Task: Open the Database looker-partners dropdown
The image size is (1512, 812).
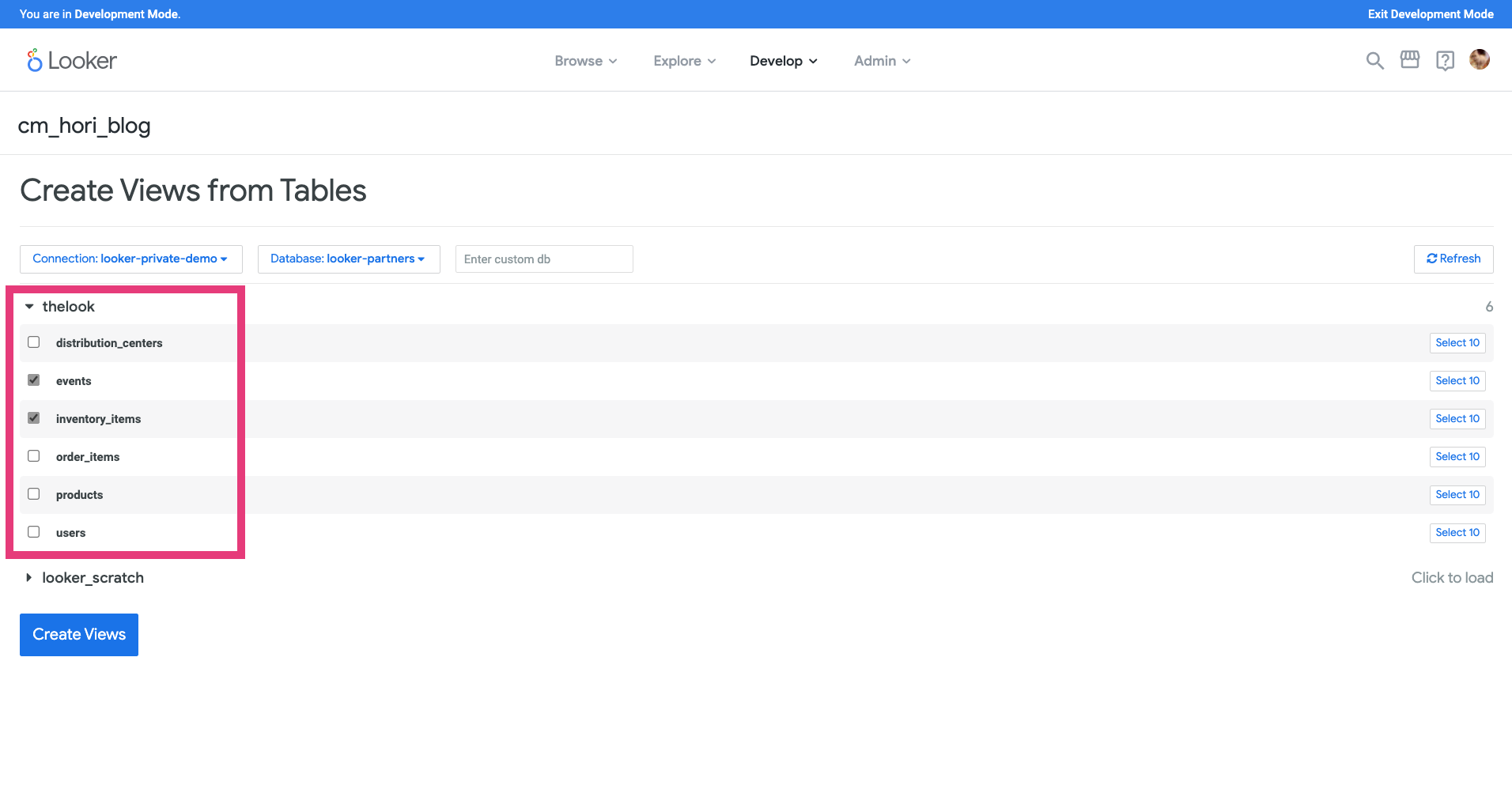Action: point(348,259)
